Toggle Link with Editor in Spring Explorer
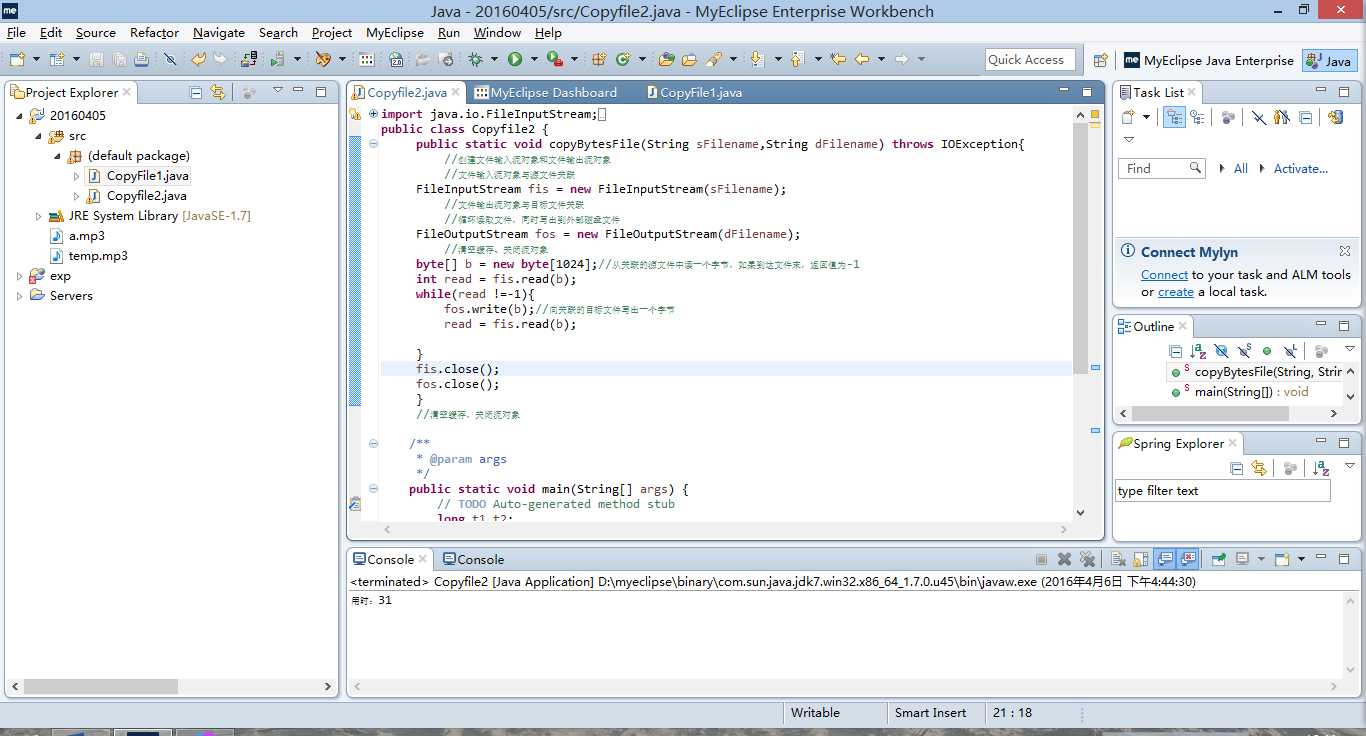This screenshot has width=1366, height=736. click(x=1259, y=468)
